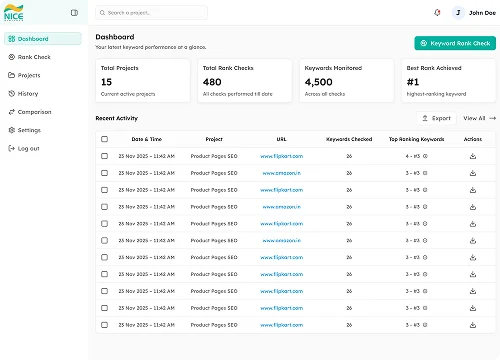This screenshot has height=360, width=500.
Task: Open the notifications bell
Action: point(437,13)
